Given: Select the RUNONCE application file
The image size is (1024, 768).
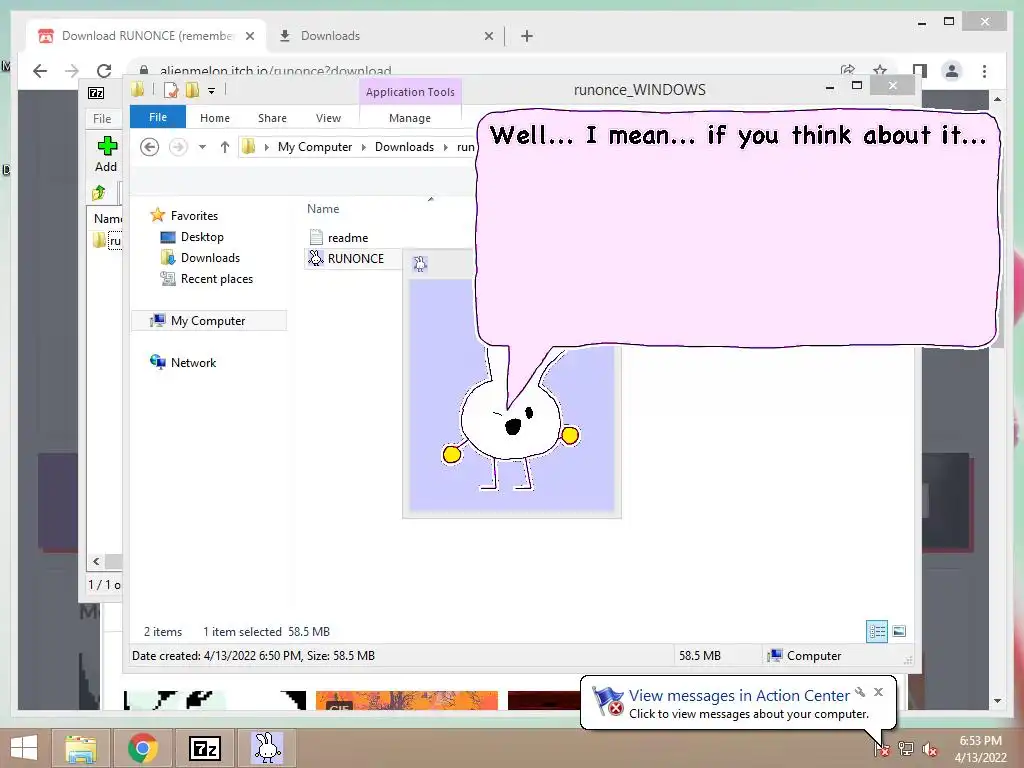Looking at the screenshot, I should pyautogui.click(x=355, y=259).
